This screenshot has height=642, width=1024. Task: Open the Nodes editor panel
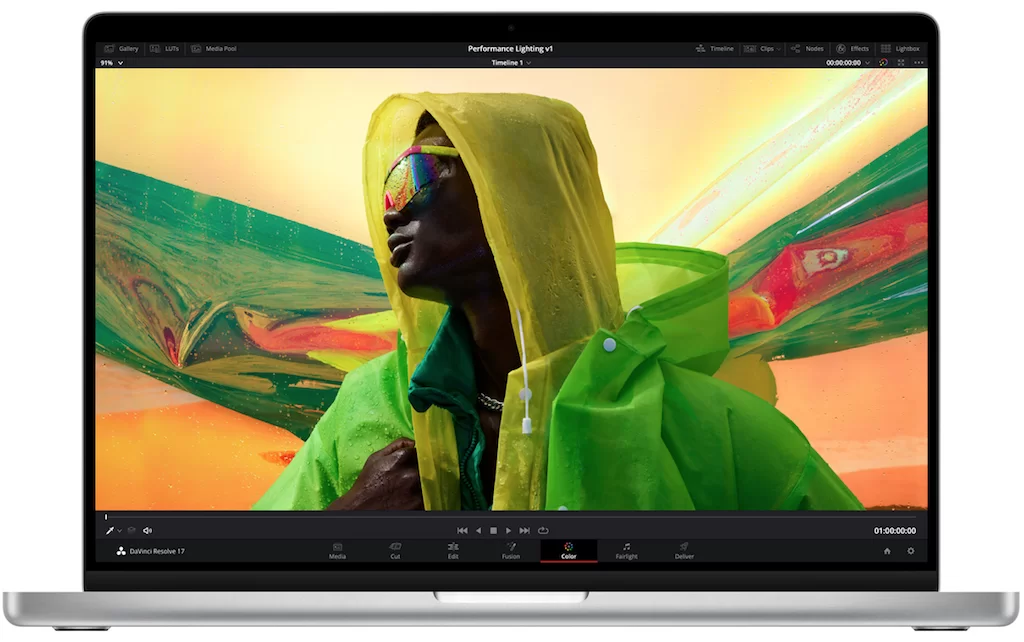pyautogui.click(x=808, y=48)
